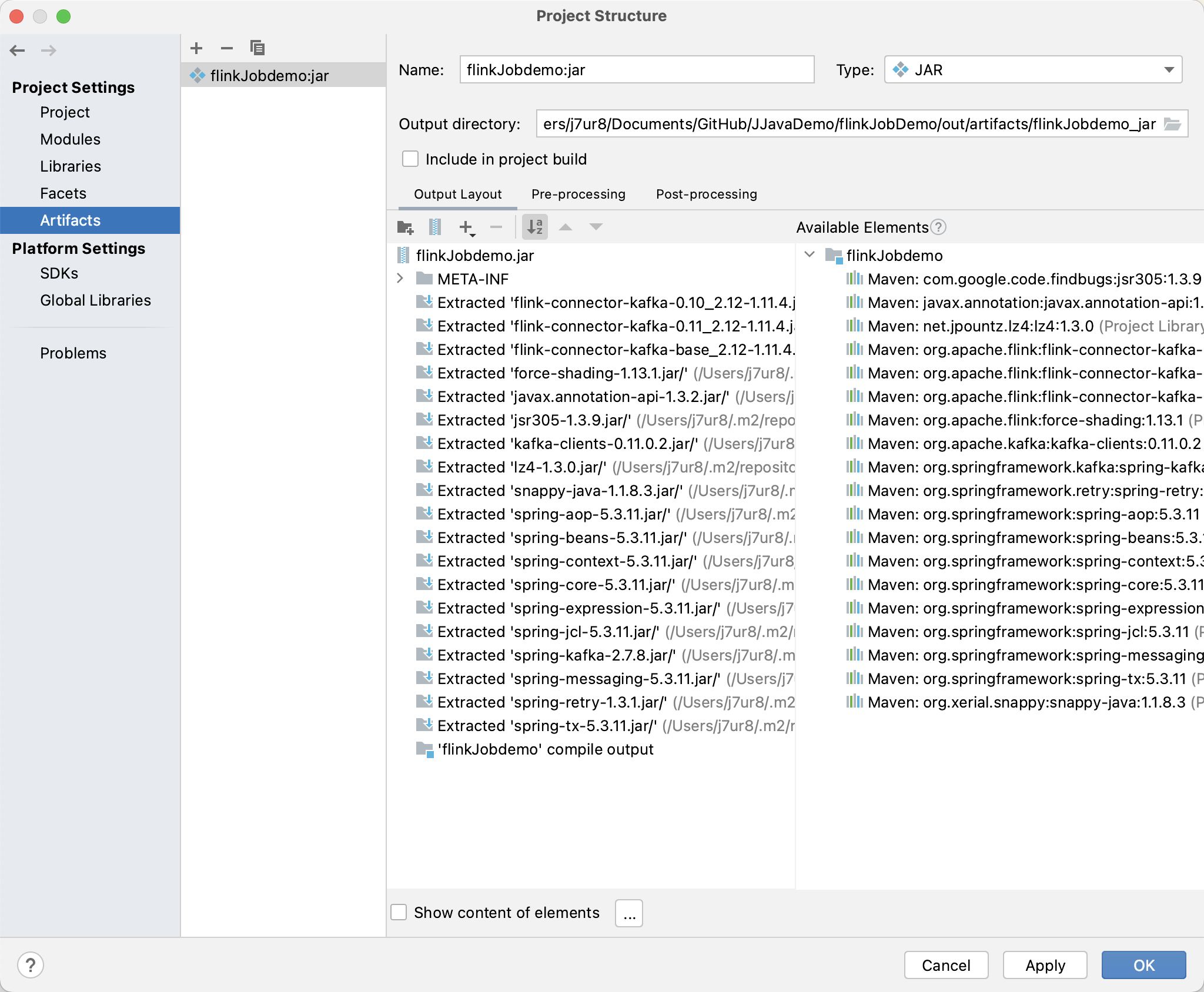This screenshot has width=1204, height=992.
Task: Switch to Pre-processing tab
Action: (x=579, y=193)
